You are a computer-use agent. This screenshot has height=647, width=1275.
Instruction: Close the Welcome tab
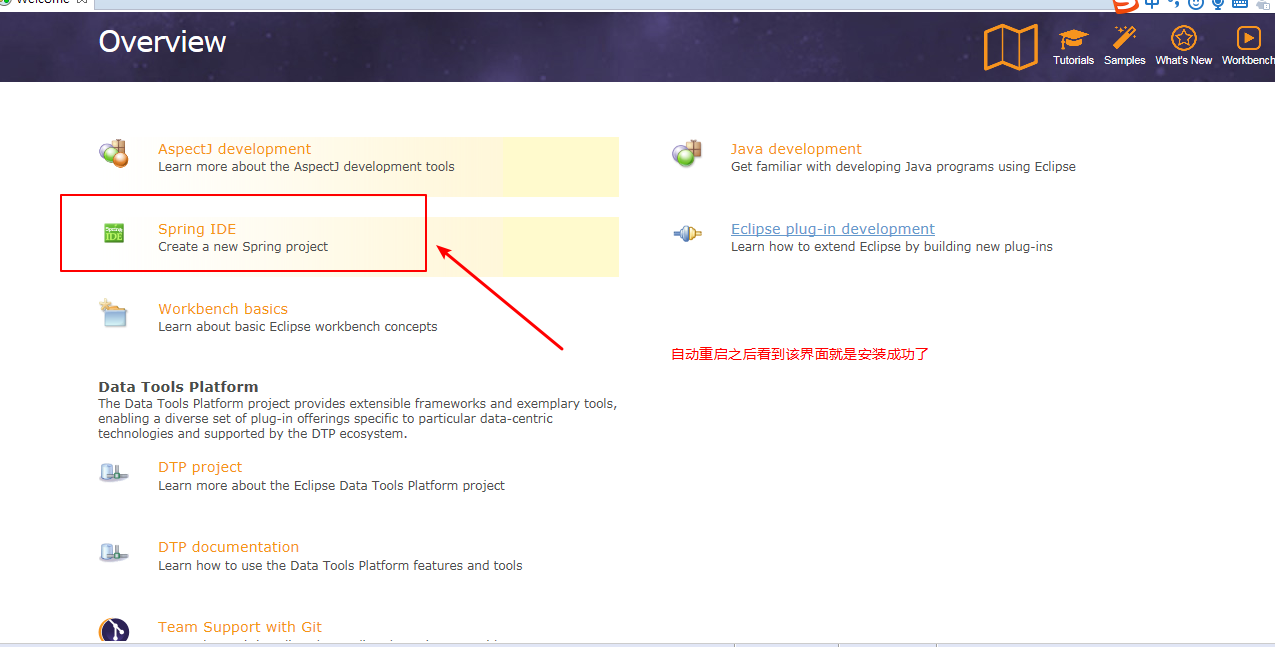tap(83, 2)
